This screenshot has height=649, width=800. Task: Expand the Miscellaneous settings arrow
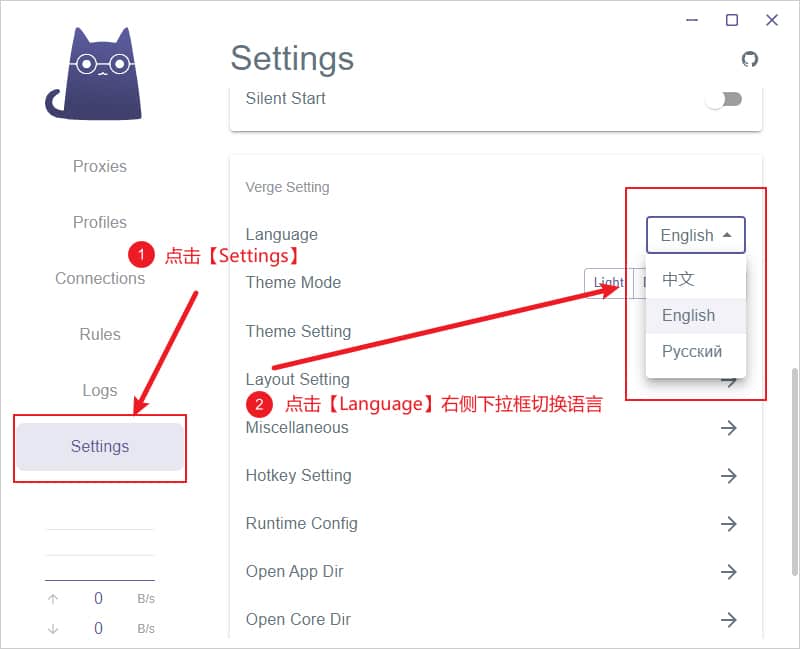[729, 428]
